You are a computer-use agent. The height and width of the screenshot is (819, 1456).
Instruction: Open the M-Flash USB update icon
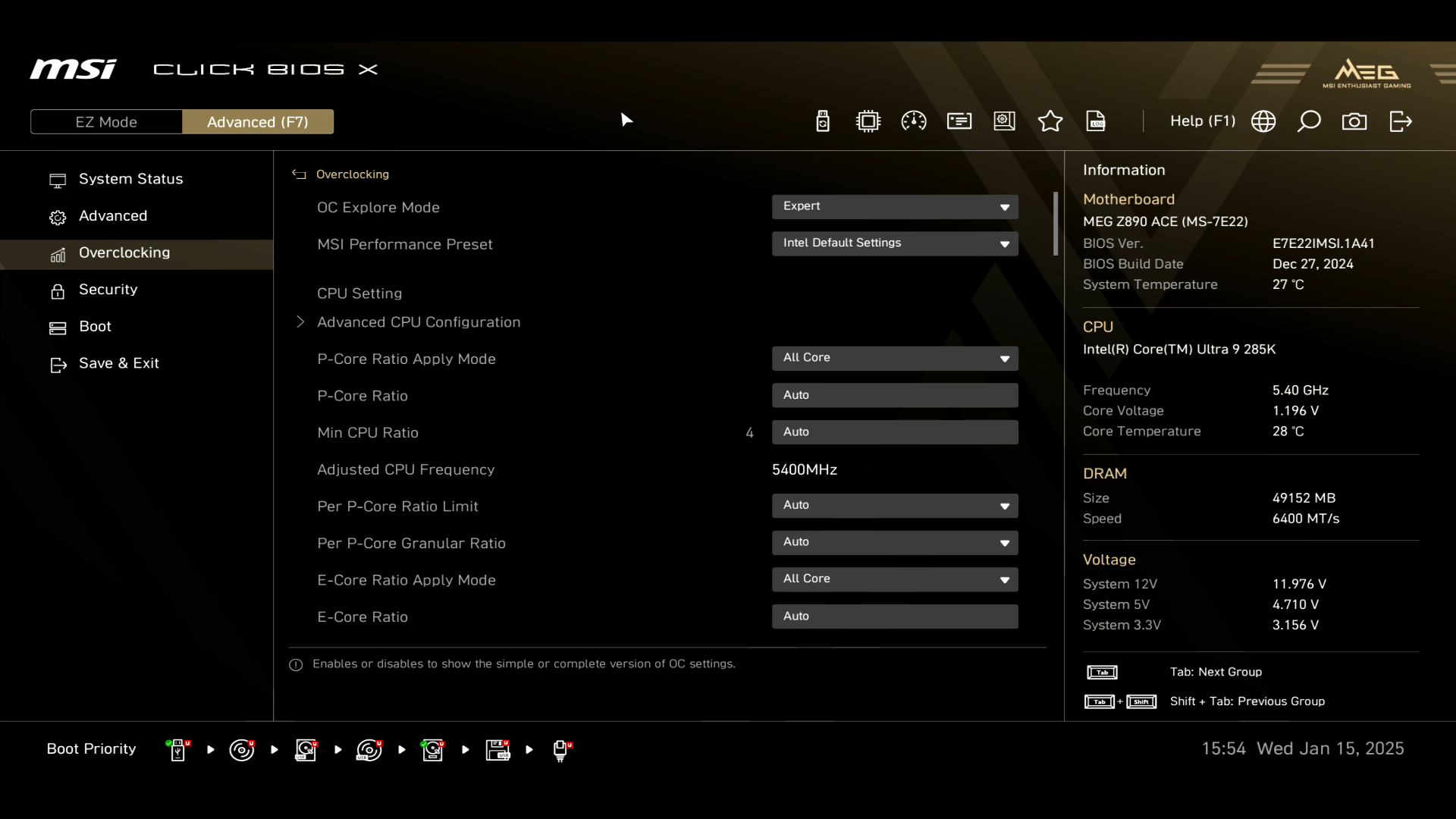tap(823, 121)
